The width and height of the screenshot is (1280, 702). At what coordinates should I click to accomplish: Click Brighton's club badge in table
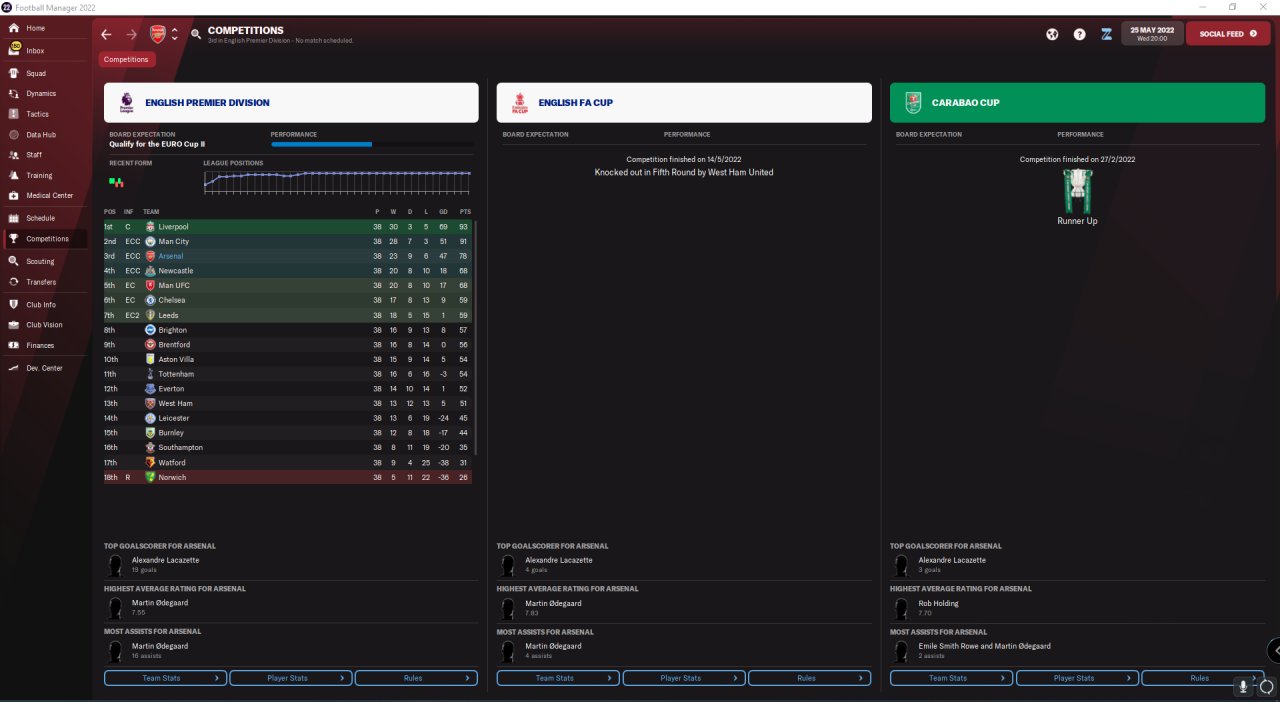(150, 330)
